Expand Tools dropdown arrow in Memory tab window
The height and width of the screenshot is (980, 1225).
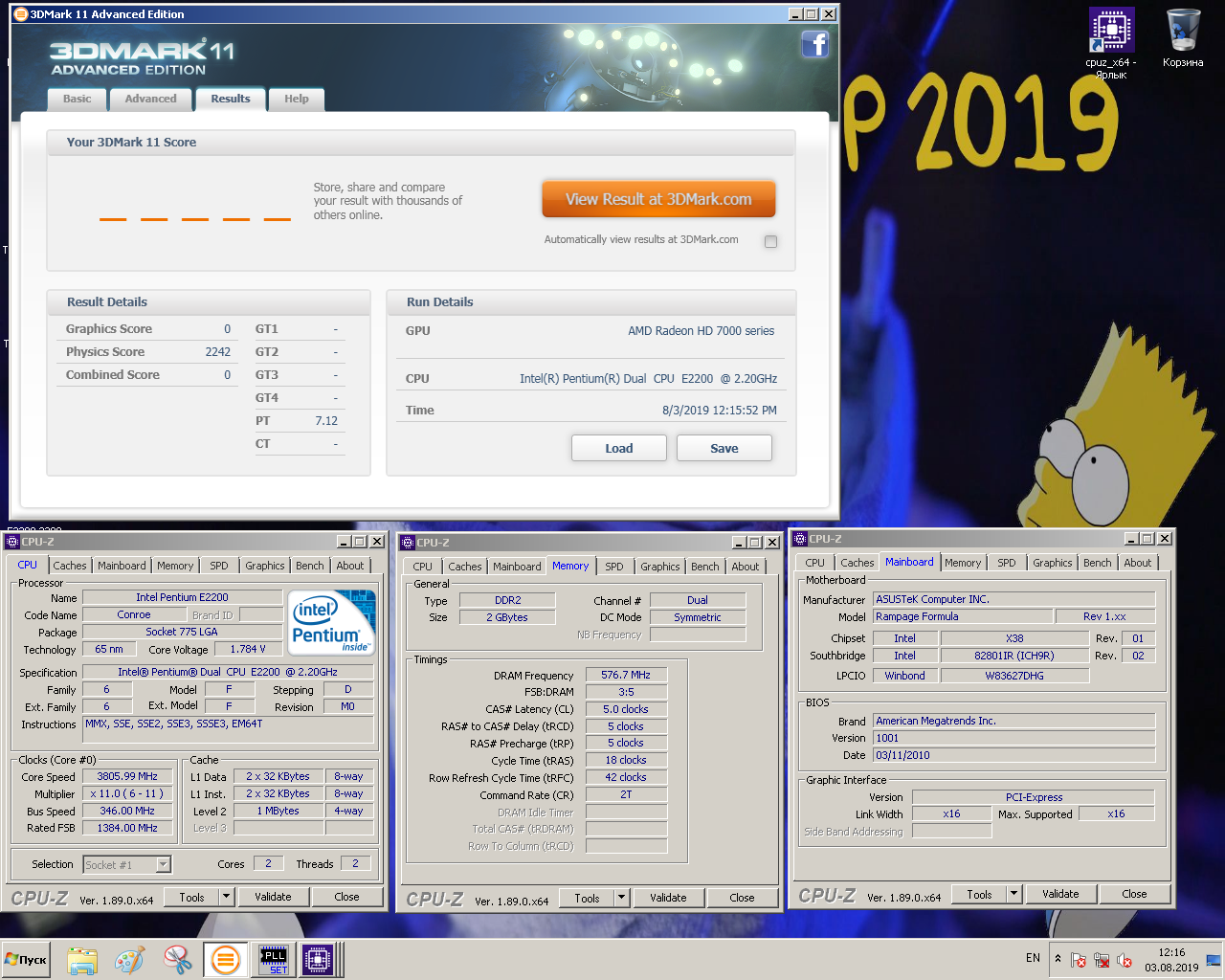pos(622,898)
